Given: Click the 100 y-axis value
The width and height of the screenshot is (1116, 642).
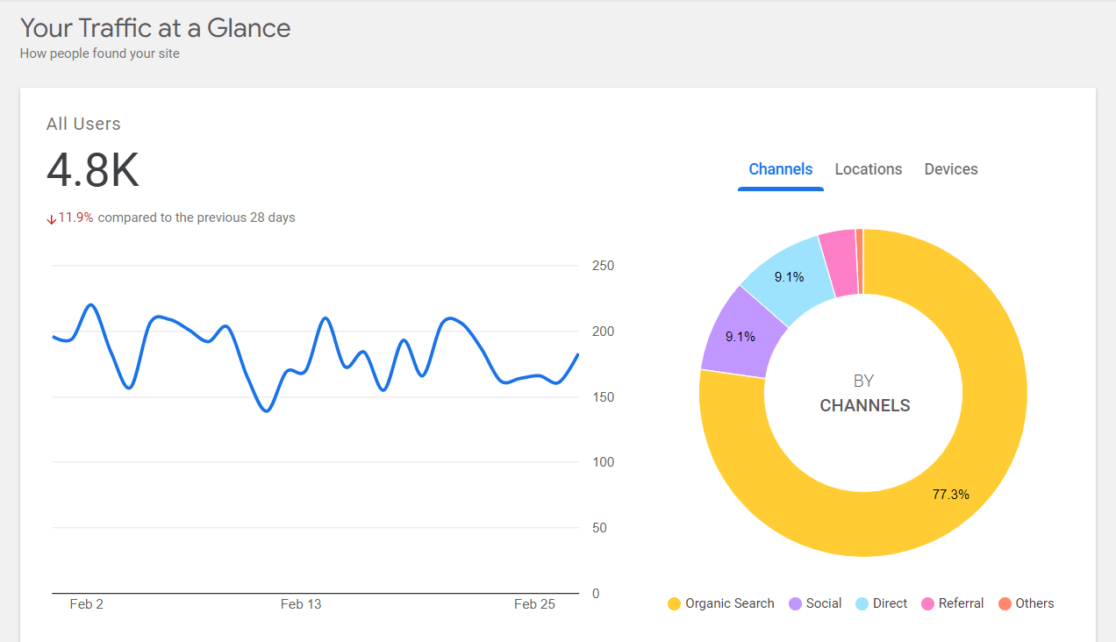Looking at the screenshot, I should click(603, 462).
